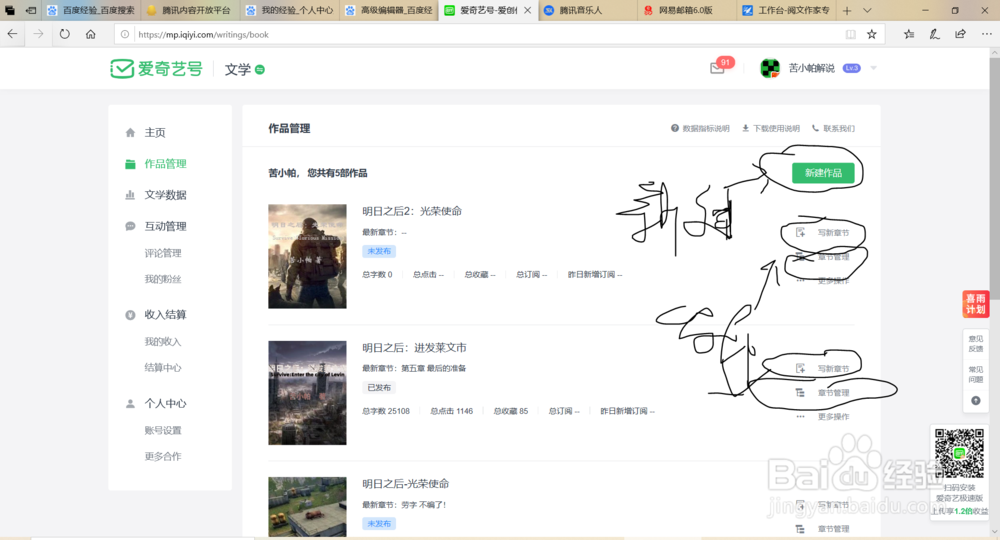Click 意见反馈 floating button
The height and width of the screenshot is (540, 1000).
tap(976, 344)
